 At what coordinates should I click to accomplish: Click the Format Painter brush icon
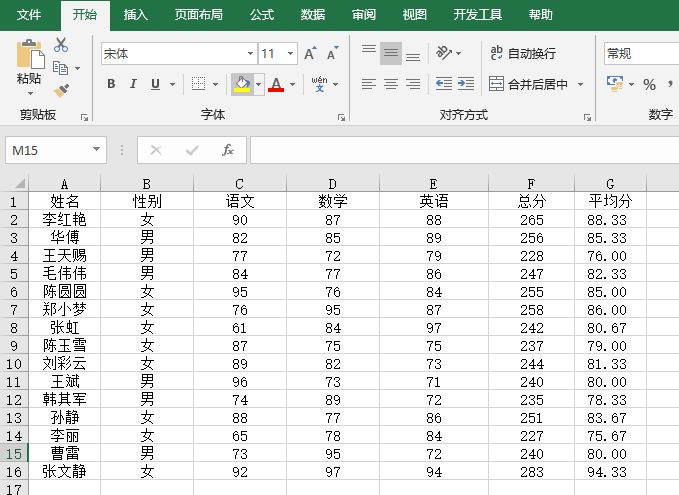click(61, 91)
